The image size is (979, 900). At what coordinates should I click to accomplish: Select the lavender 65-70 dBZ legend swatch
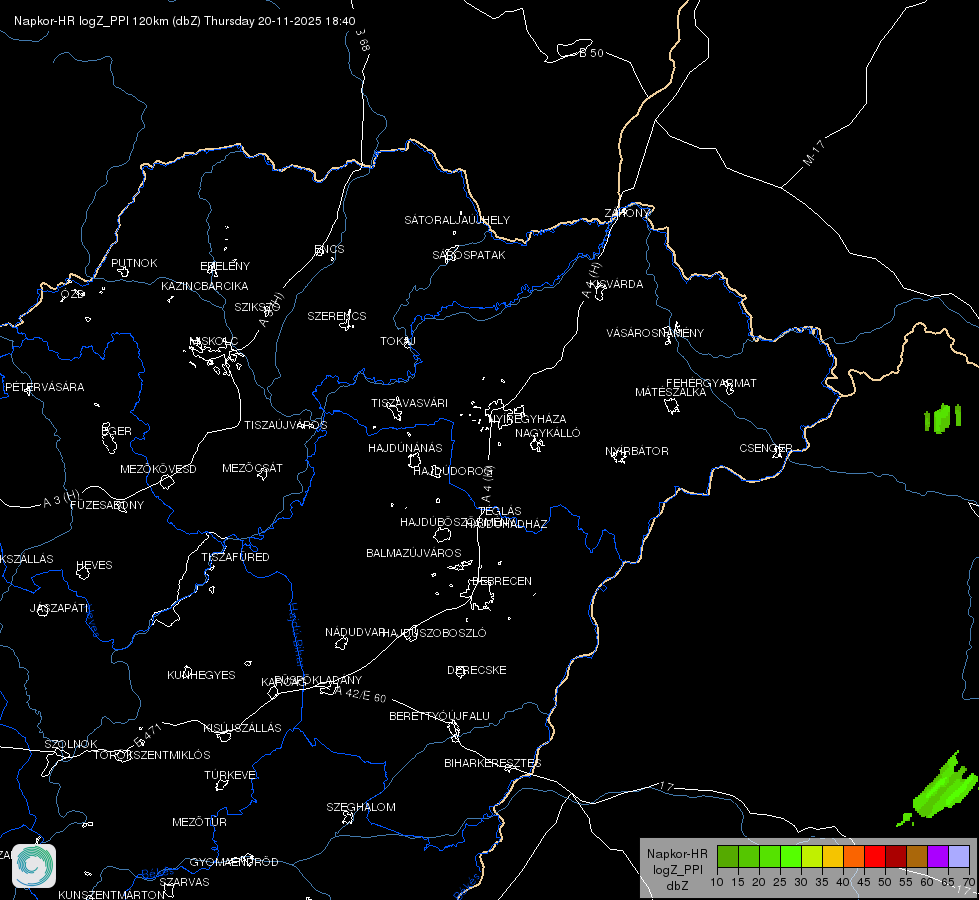[x=958, y=857]
